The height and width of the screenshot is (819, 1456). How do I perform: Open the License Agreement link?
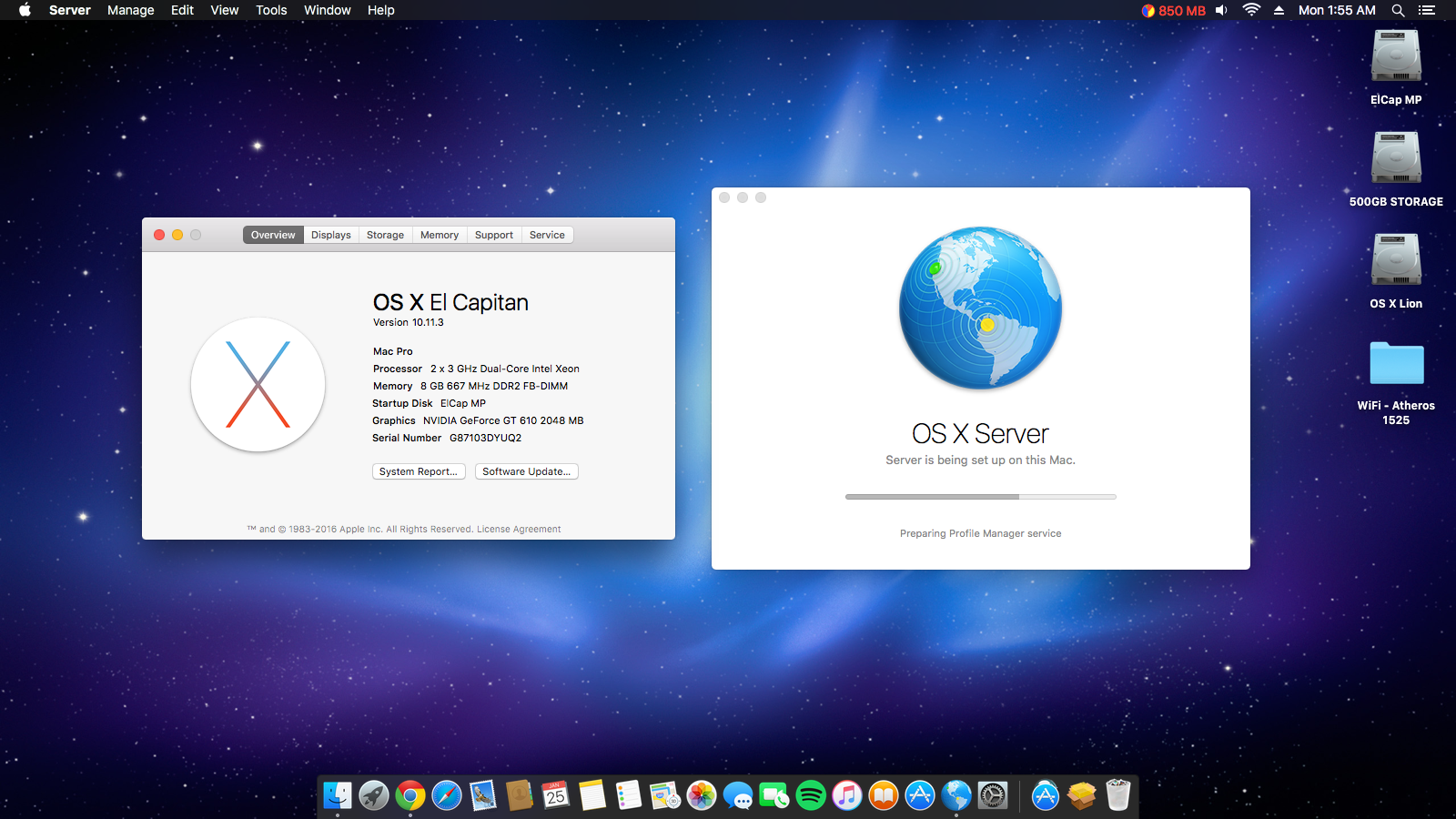[519, 529]
